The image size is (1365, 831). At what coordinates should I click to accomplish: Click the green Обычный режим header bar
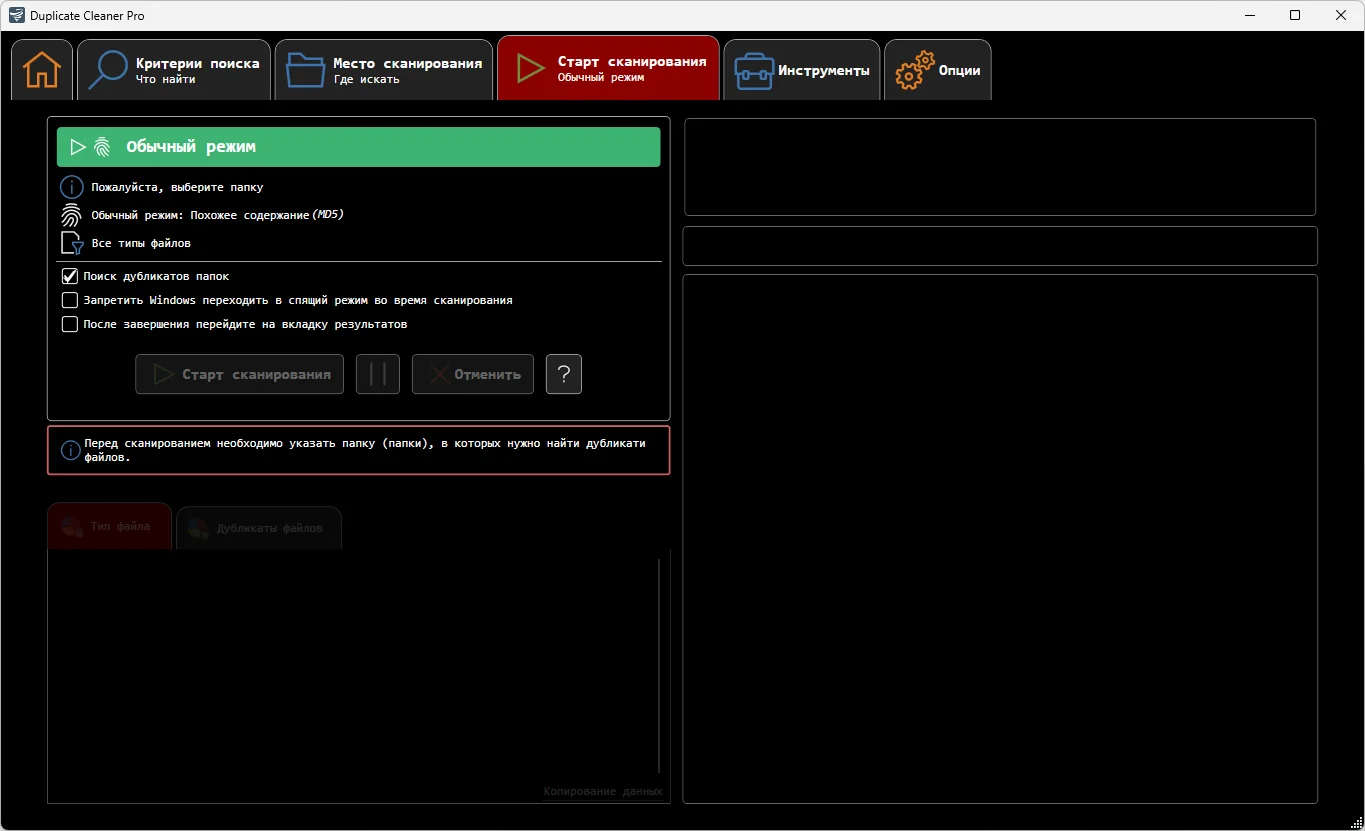358,147
